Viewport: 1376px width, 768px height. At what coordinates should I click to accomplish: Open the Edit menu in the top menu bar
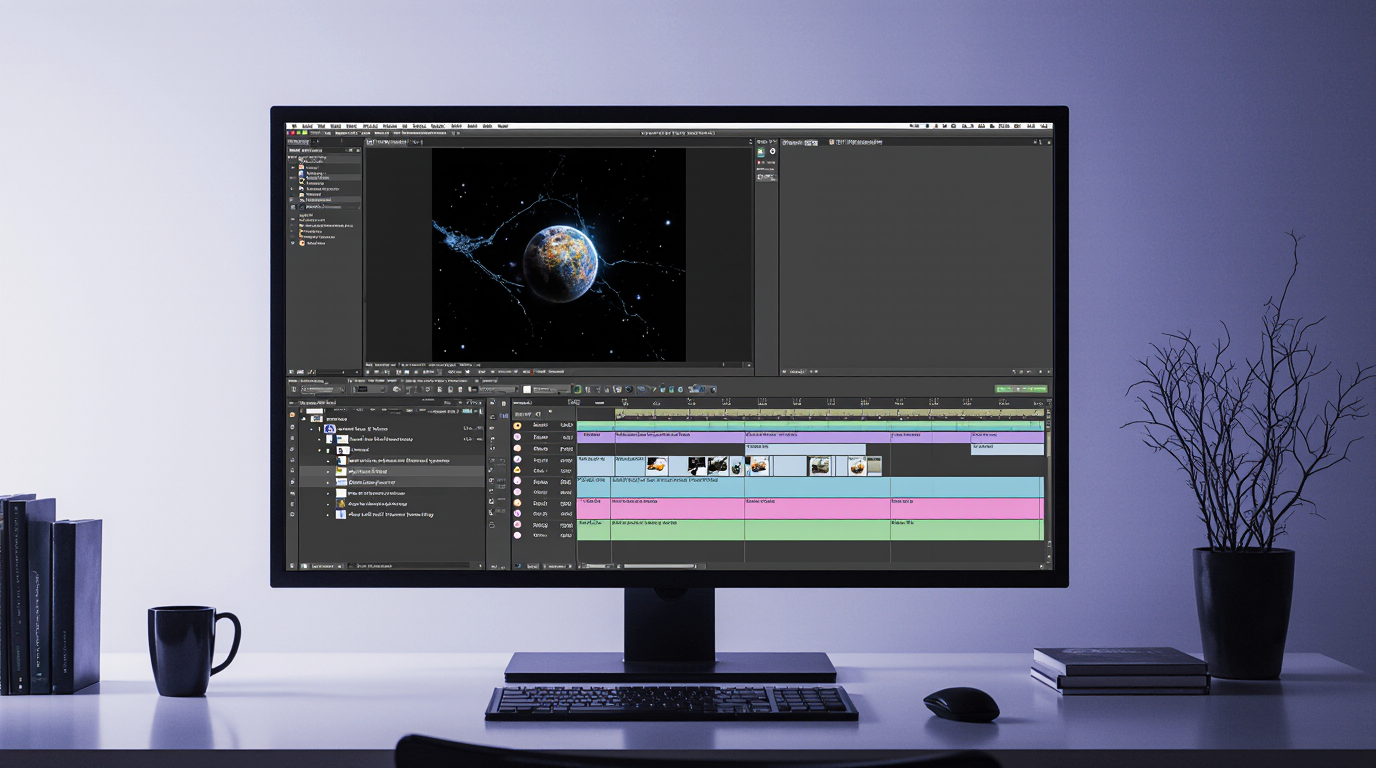(320, 126)
